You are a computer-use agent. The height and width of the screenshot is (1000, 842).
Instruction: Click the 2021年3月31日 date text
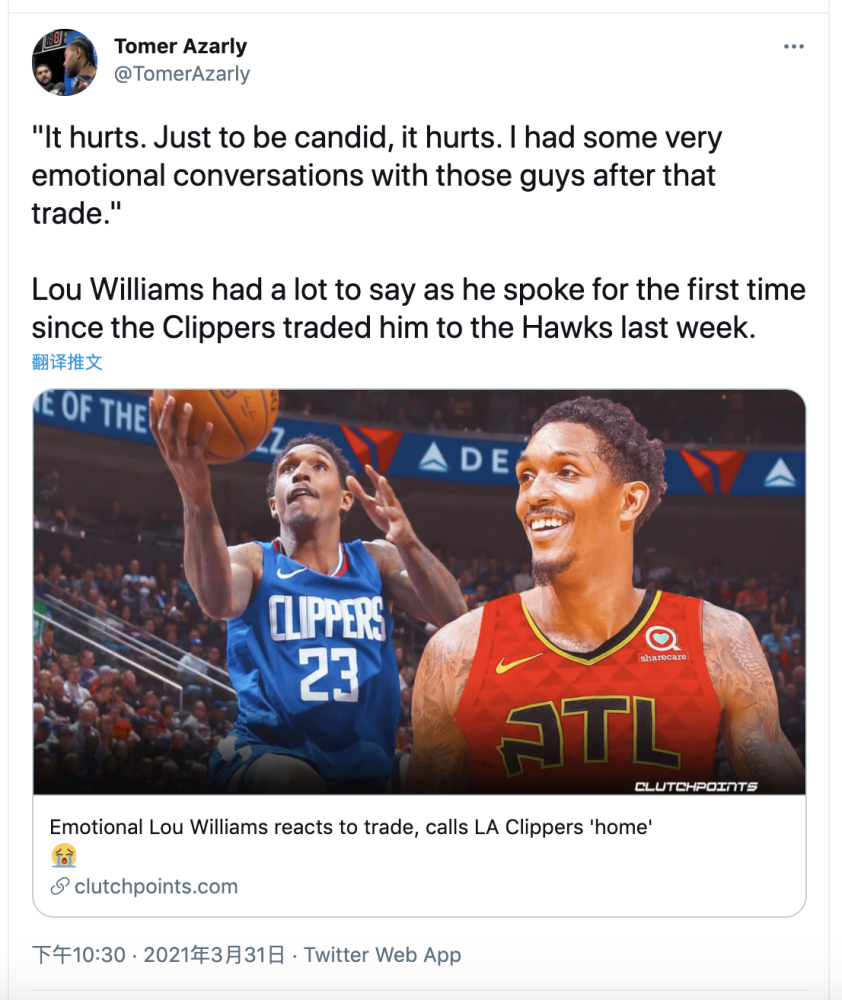[214, 955]
